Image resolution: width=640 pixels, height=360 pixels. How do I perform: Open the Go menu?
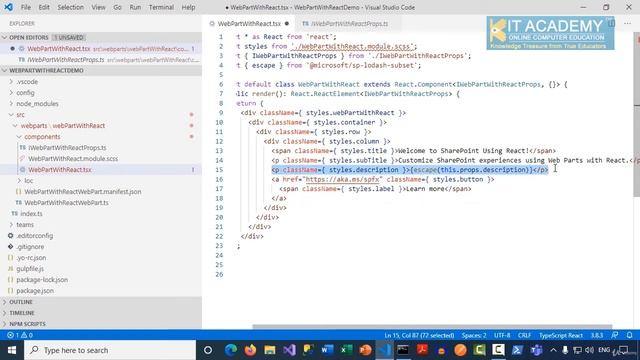point(117,7)
